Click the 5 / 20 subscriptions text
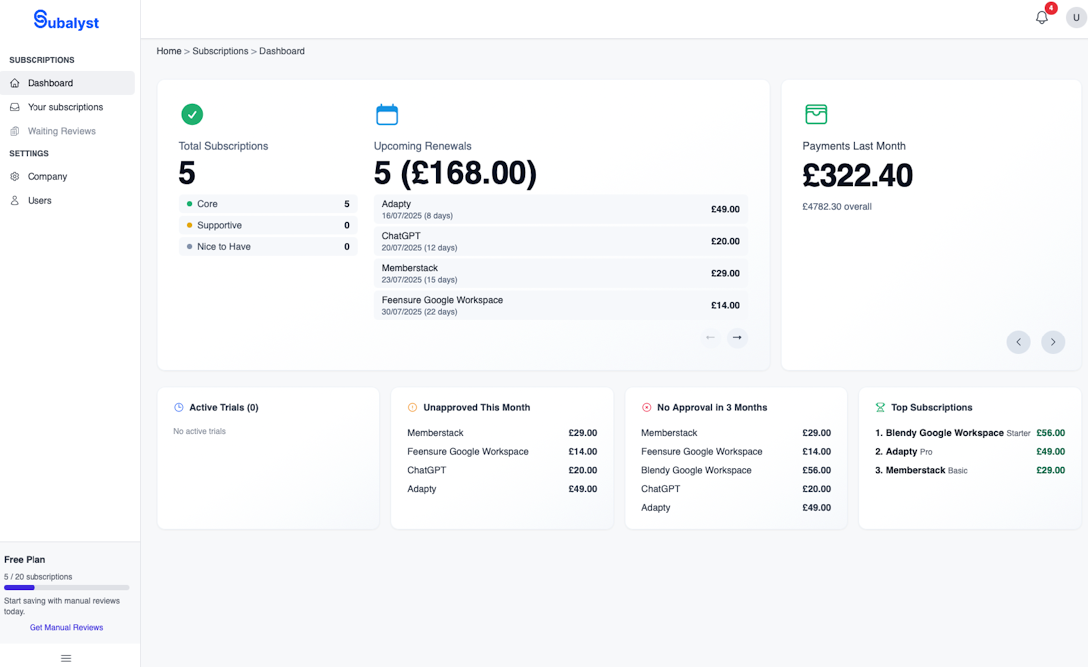This screenshot has width=1088, height=667. pos(38,577)
